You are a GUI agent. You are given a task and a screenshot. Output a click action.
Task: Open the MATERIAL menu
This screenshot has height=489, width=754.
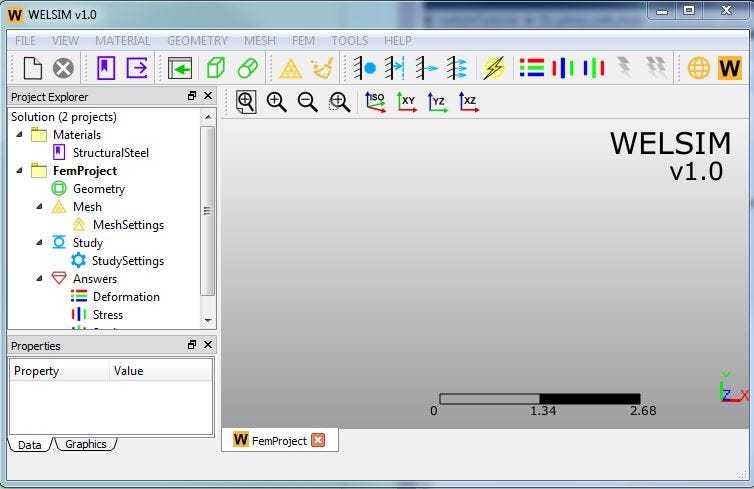[x=123, y=41]
